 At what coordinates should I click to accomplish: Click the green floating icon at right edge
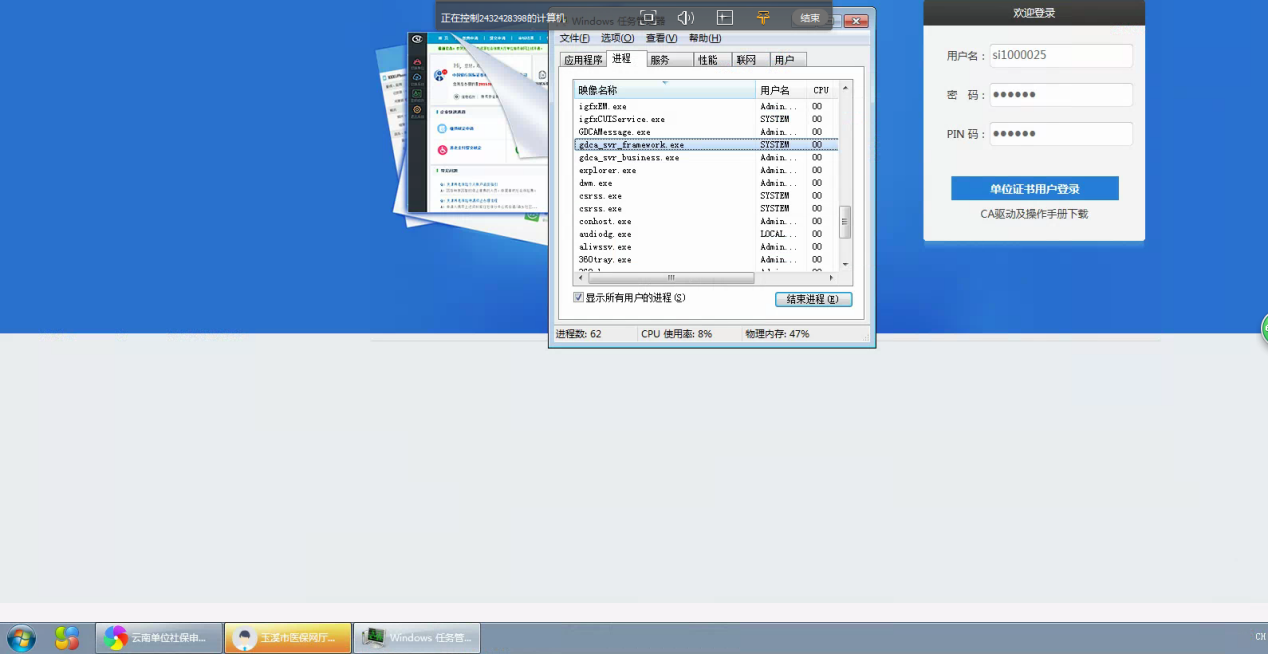click(x=1264, y=328)
